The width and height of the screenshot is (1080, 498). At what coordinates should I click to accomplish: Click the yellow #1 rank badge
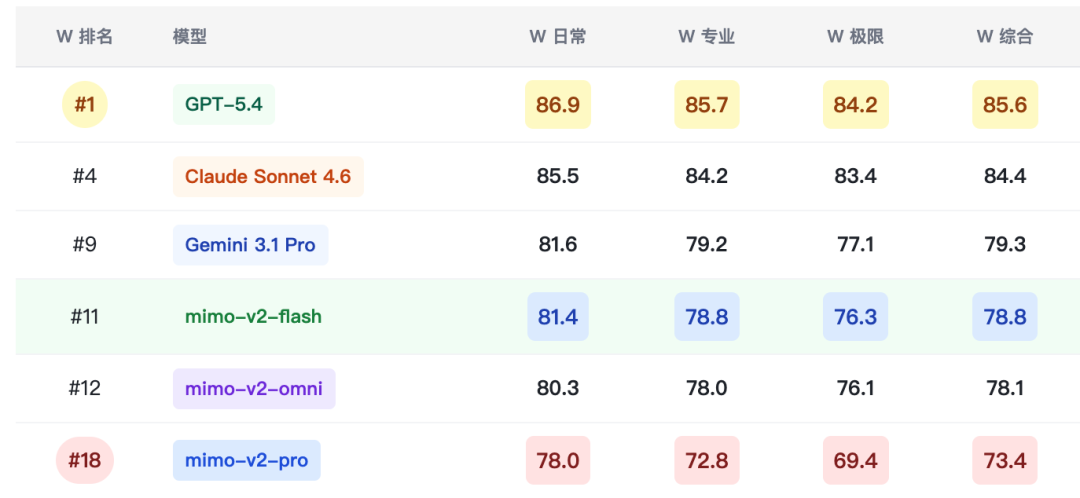coord(84,105)
